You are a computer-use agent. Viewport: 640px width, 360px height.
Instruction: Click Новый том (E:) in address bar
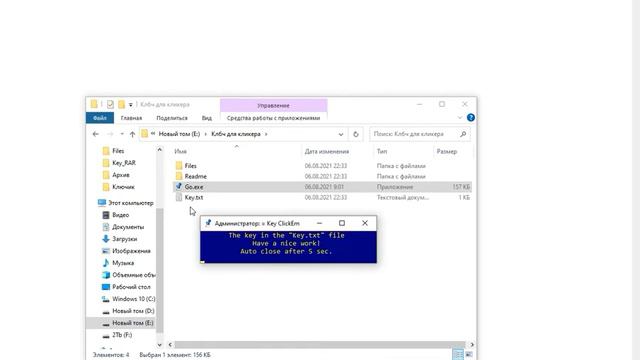[179, 134]
